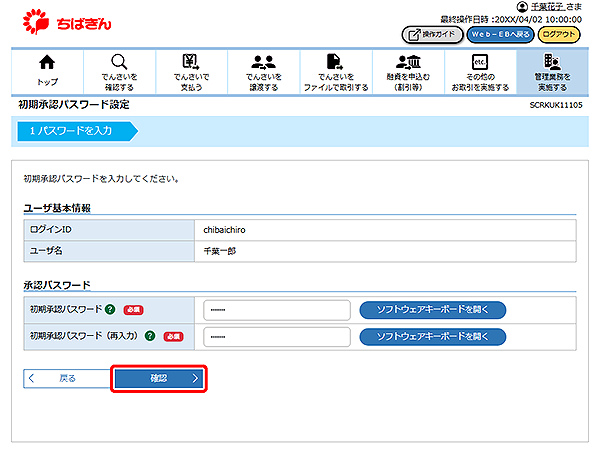Select 管理業務を実施する tab
The image size is (600, 454).
(551, 69)
